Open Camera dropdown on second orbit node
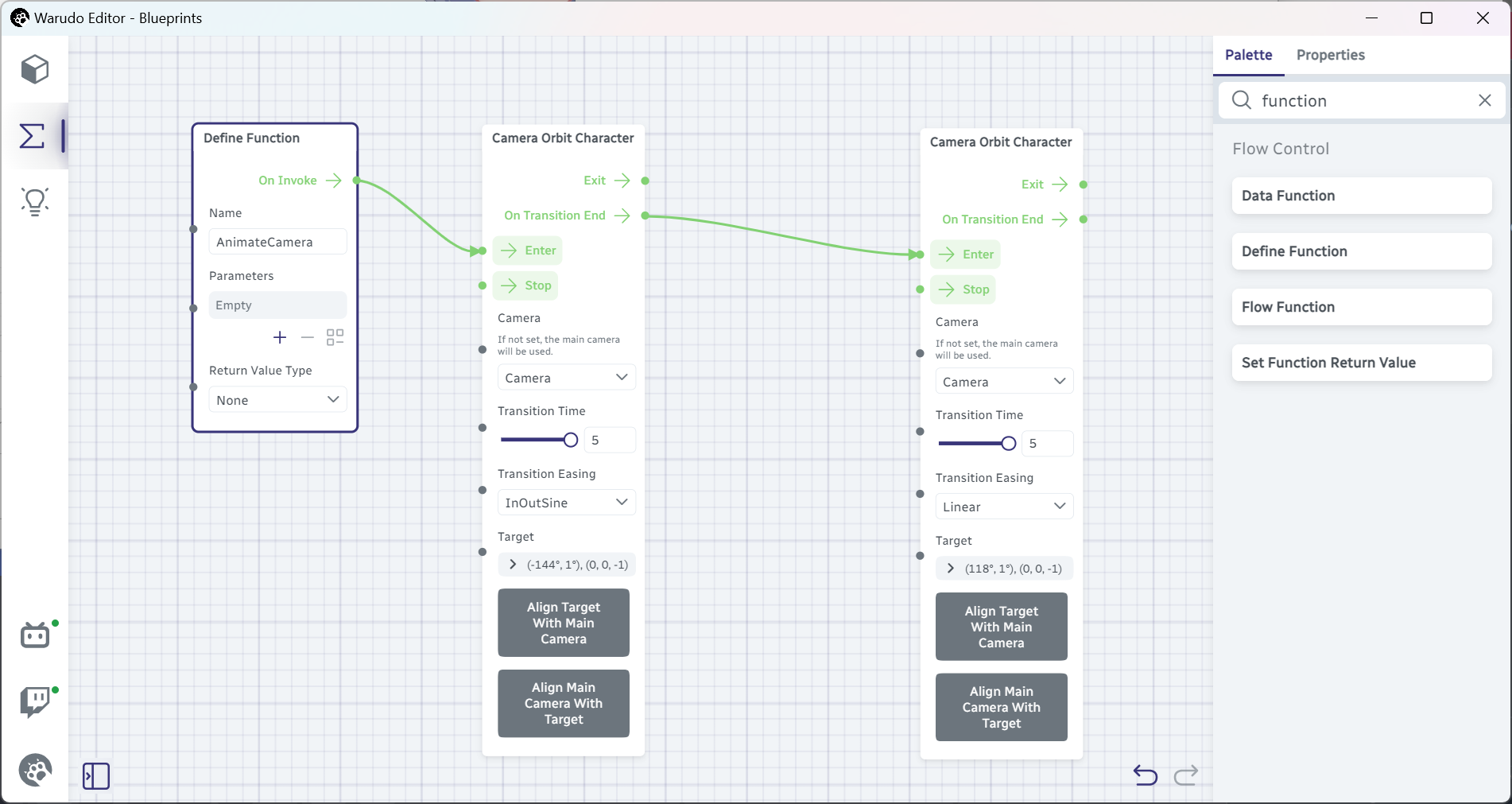Image resolution: width=1512 pixels, height=804 pixels. click(x=1005, y=382)
